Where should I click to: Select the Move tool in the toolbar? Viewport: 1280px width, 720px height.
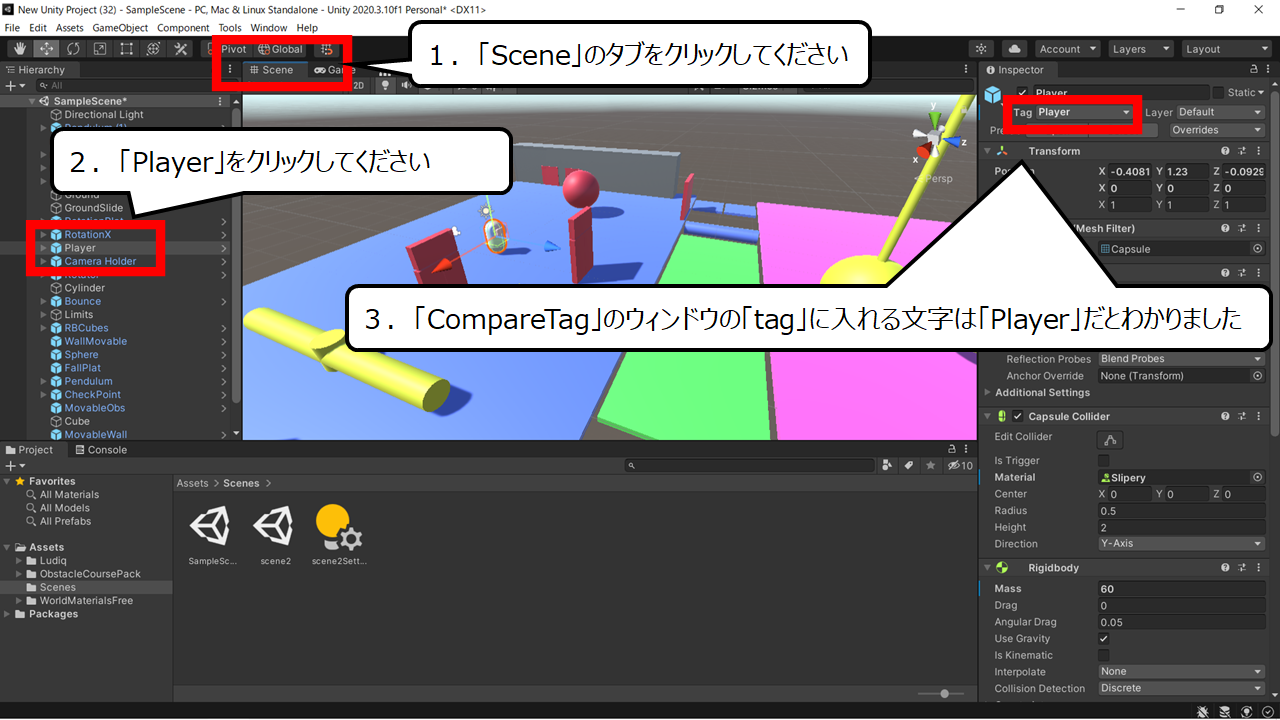point(46,49)
